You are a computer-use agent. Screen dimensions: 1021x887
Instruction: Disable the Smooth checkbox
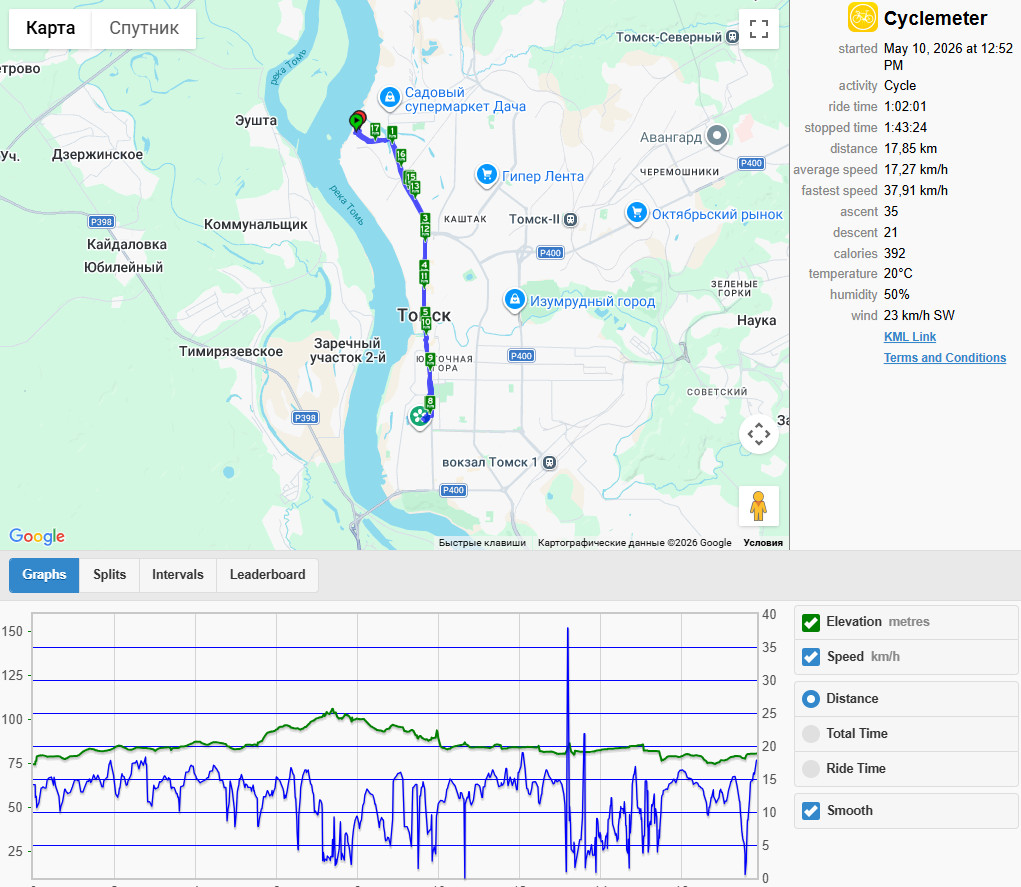click(x=811, y=811)
